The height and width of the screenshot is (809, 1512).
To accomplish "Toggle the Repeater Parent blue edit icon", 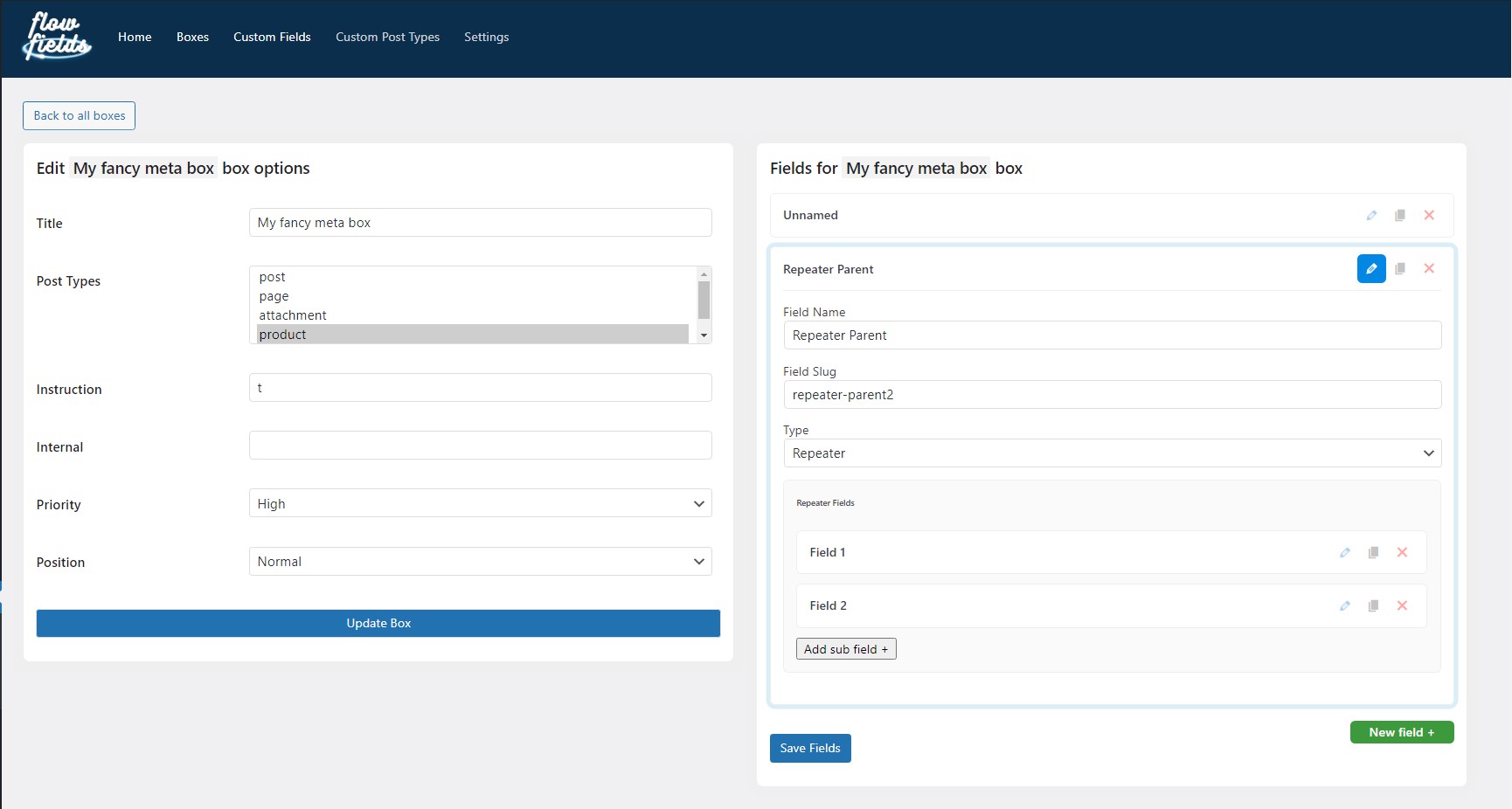I will coord(1371,269).
